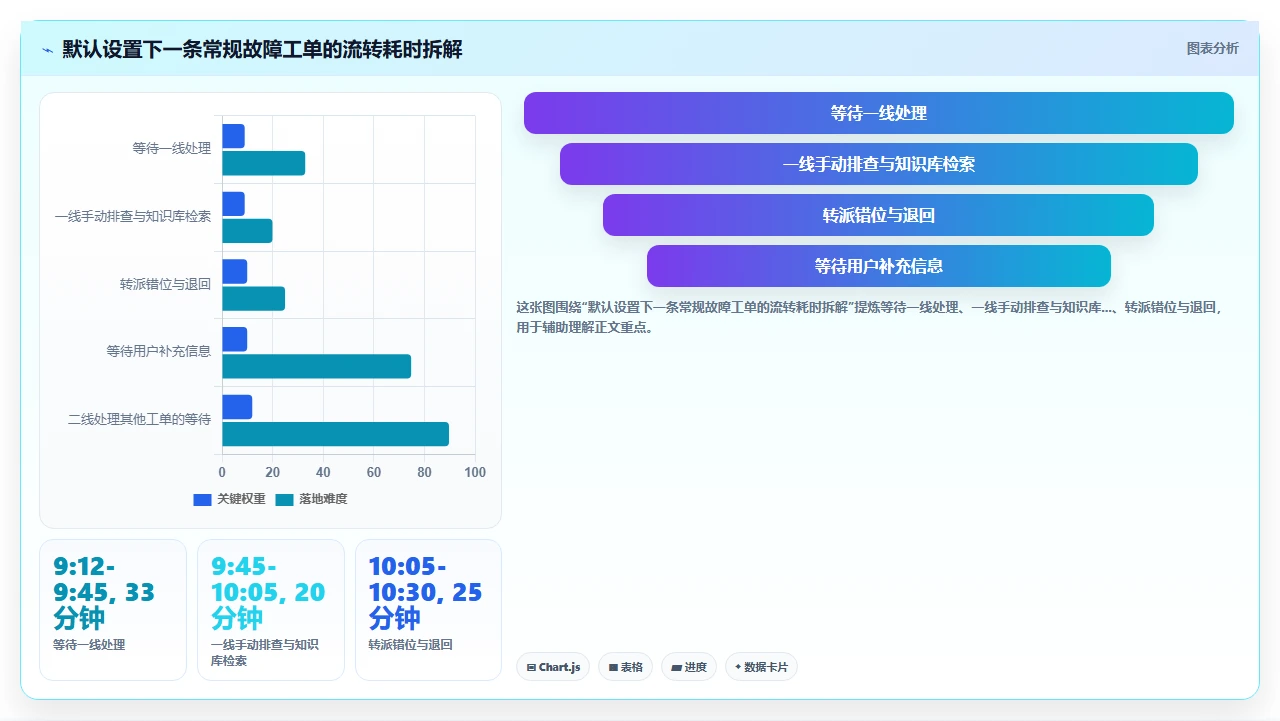Click the 二线处理其他工单的等待 chart axis label

tap(140, 419)
